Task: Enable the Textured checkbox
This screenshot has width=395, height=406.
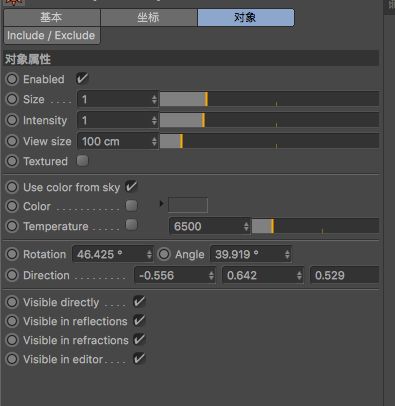Action: [82, 161]
